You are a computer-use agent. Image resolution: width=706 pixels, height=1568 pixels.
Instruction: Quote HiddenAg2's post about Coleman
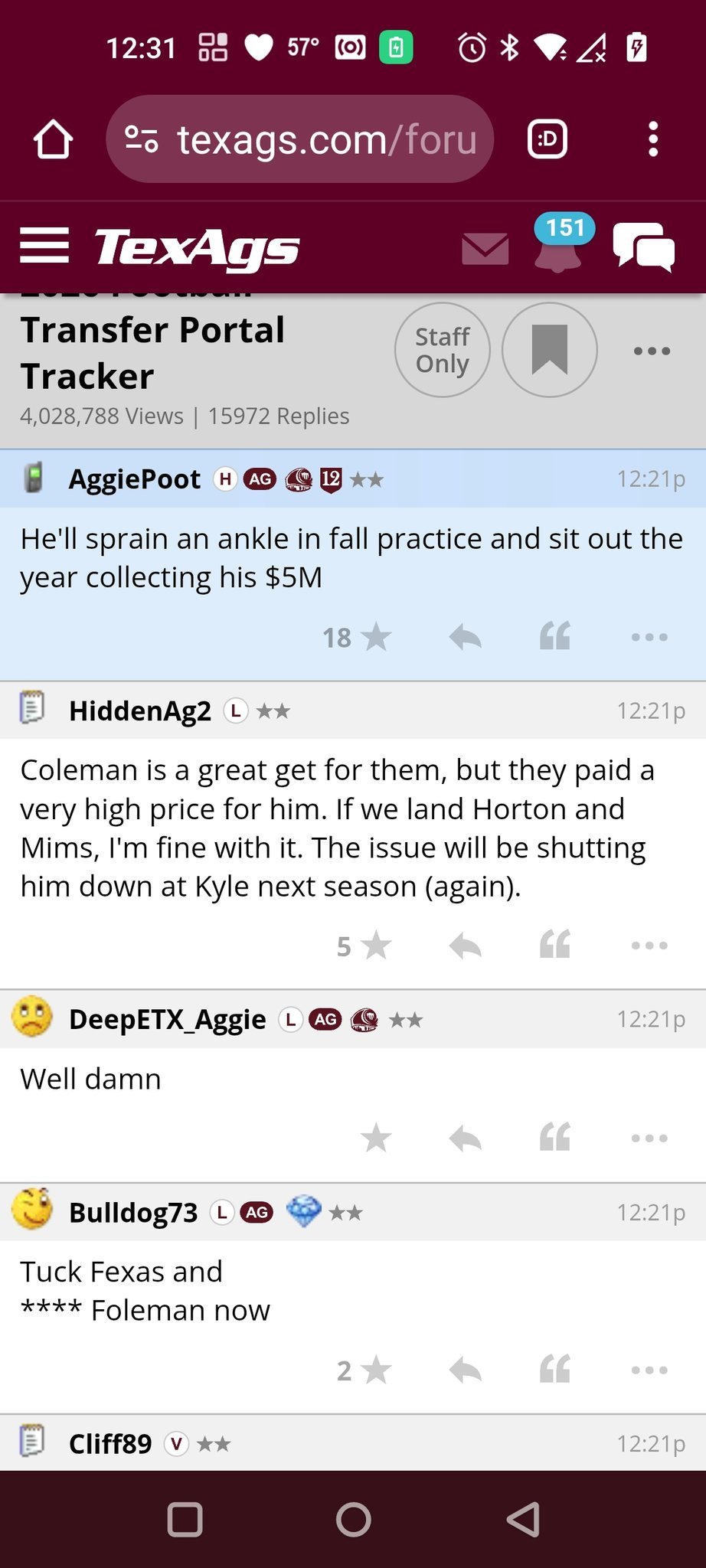pos(555,946)
